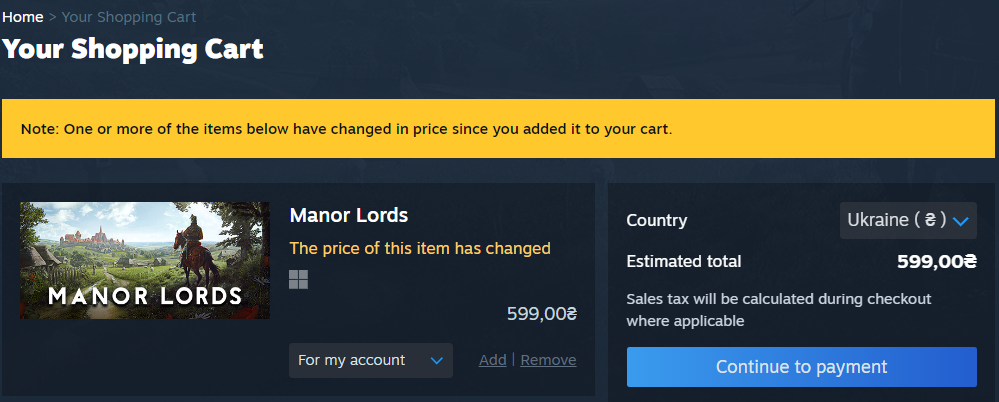Open the Ukraine country dropdown
The image size is (999, 402).
coord(908,220)
